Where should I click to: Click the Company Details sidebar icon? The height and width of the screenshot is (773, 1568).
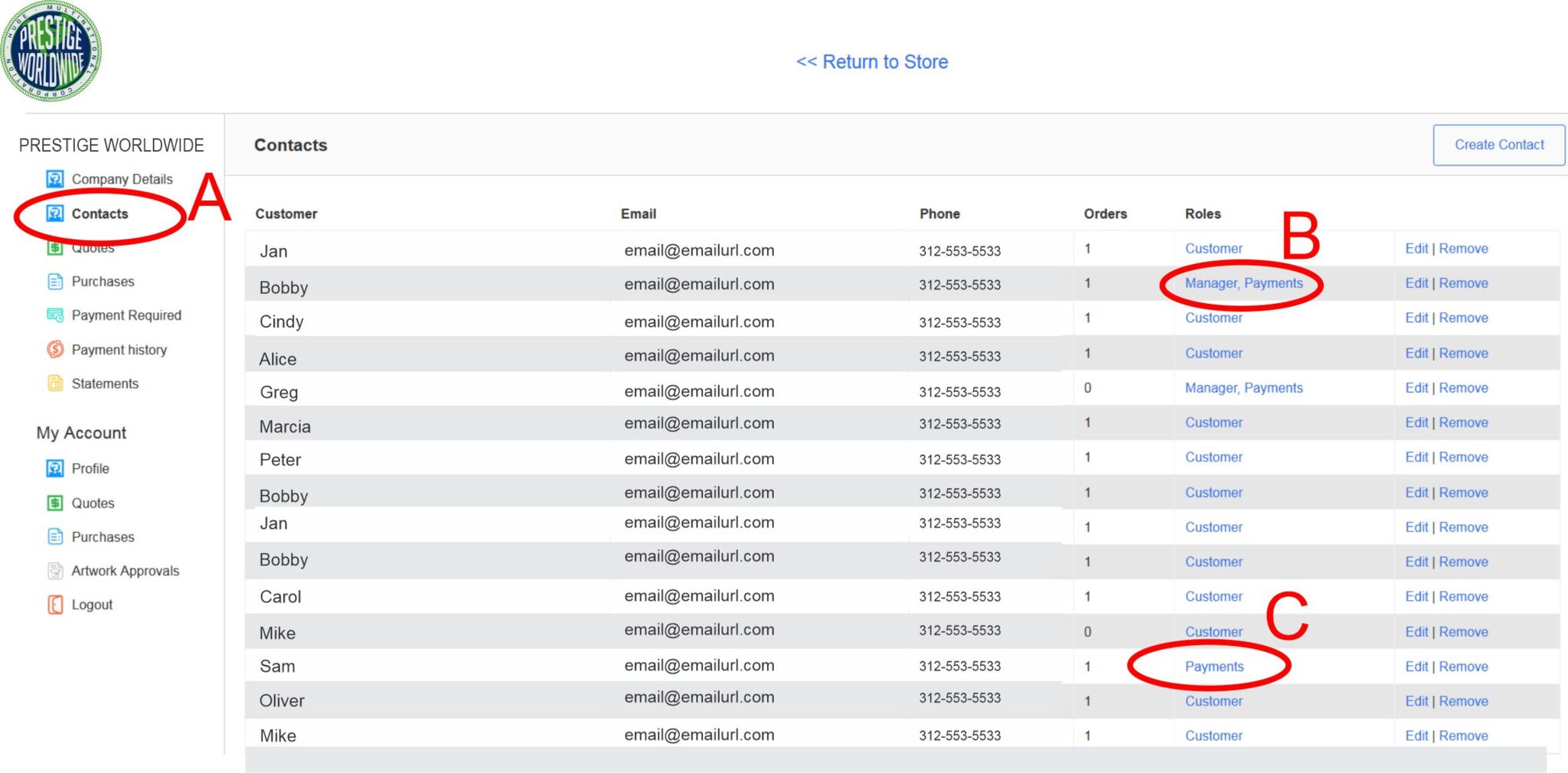pyautogui.click(x=55, y=179)
